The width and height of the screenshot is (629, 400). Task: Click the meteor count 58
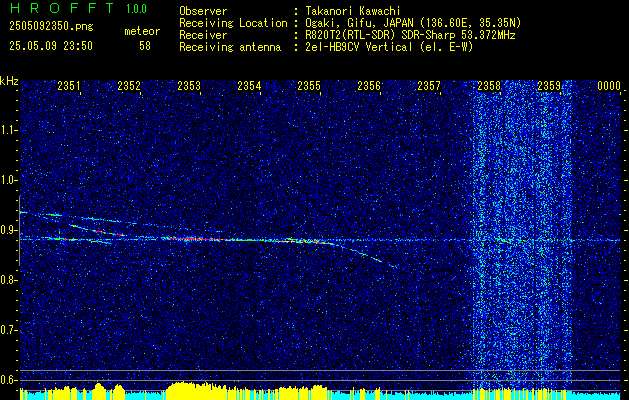(145, 46)
